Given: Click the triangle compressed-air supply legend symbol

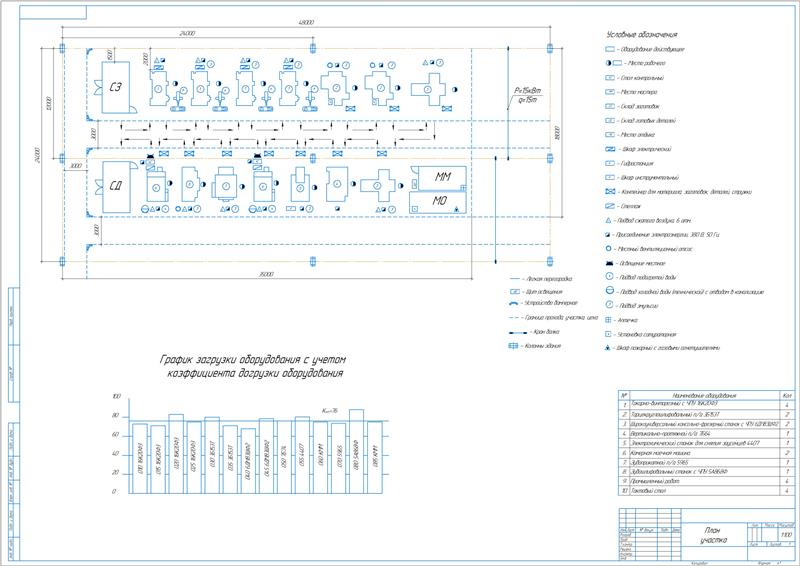Looking at the screenshot, I should [608, 220].
